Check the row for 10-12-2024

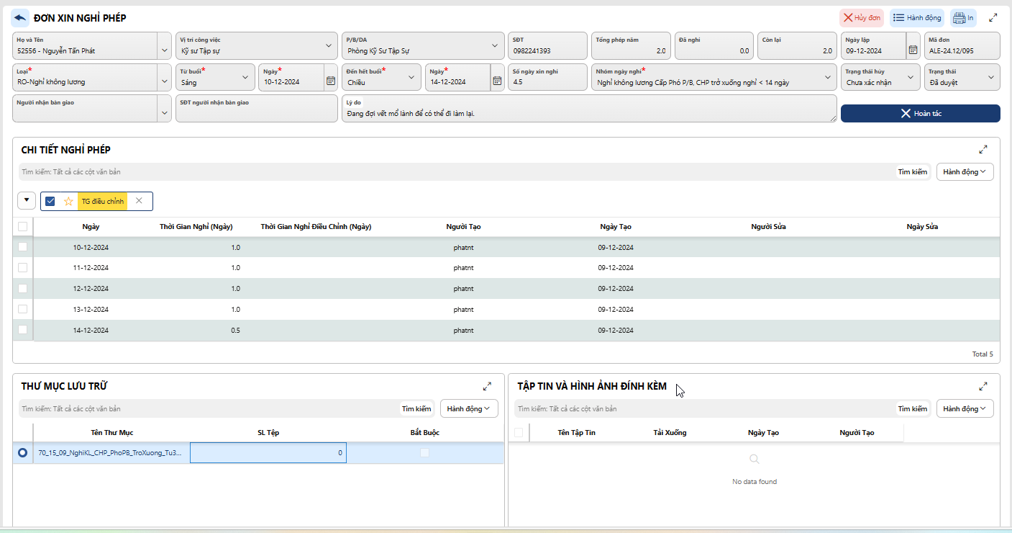(23, 247)
